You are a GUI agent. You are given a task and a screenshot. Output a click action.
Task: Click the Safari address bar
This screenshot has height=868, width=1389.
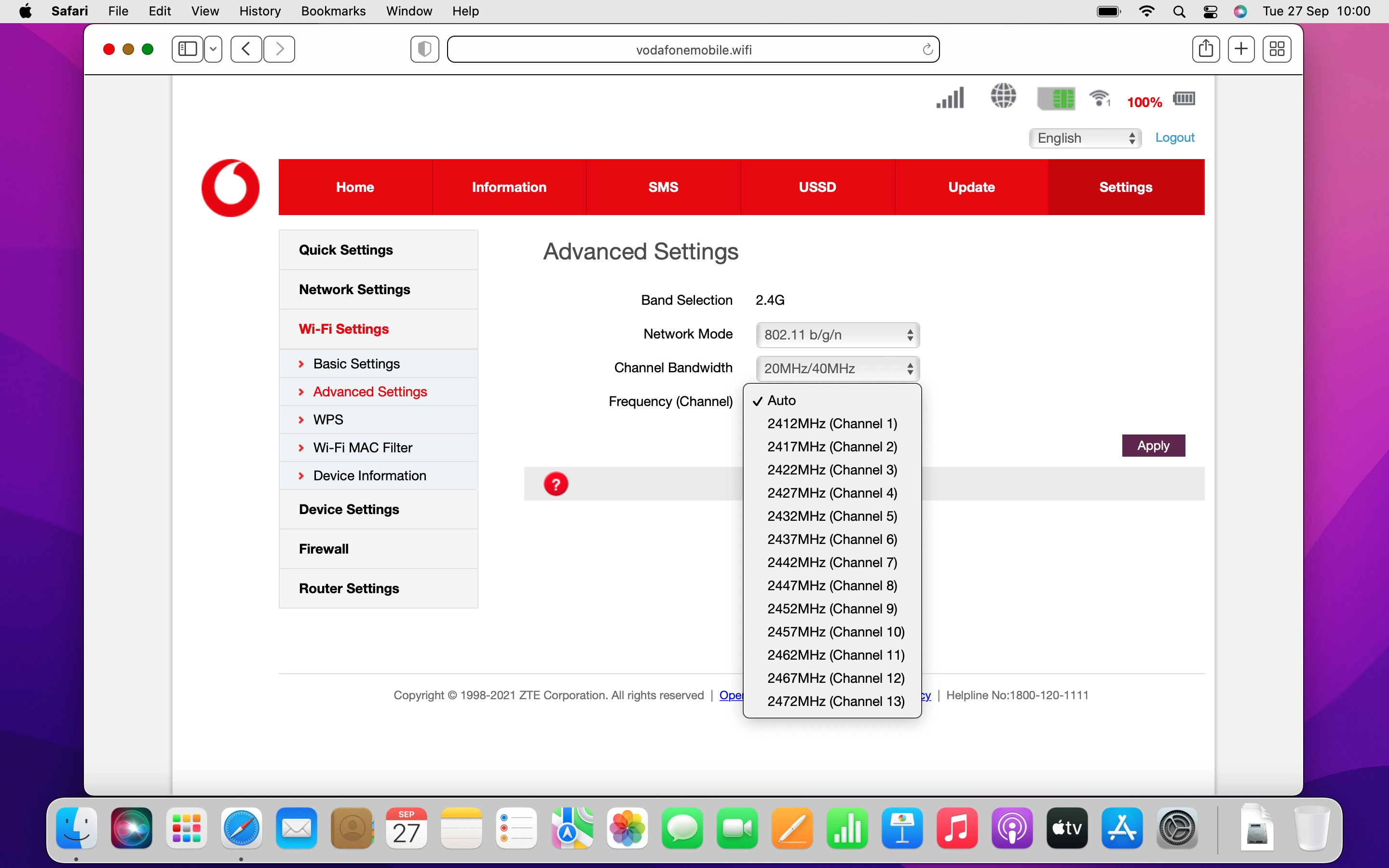point(694,50)
